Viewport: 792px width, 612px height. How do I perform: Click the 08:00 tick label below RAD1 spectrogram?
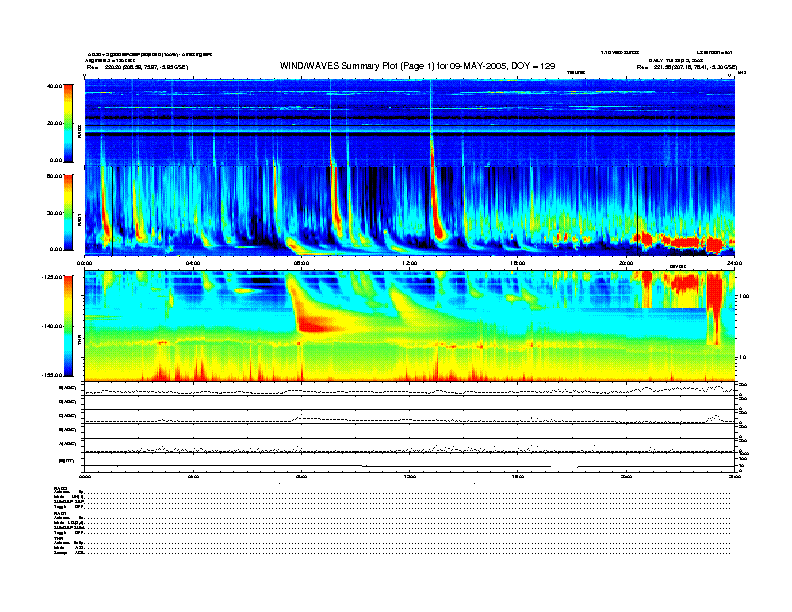(x=301, y=263)
